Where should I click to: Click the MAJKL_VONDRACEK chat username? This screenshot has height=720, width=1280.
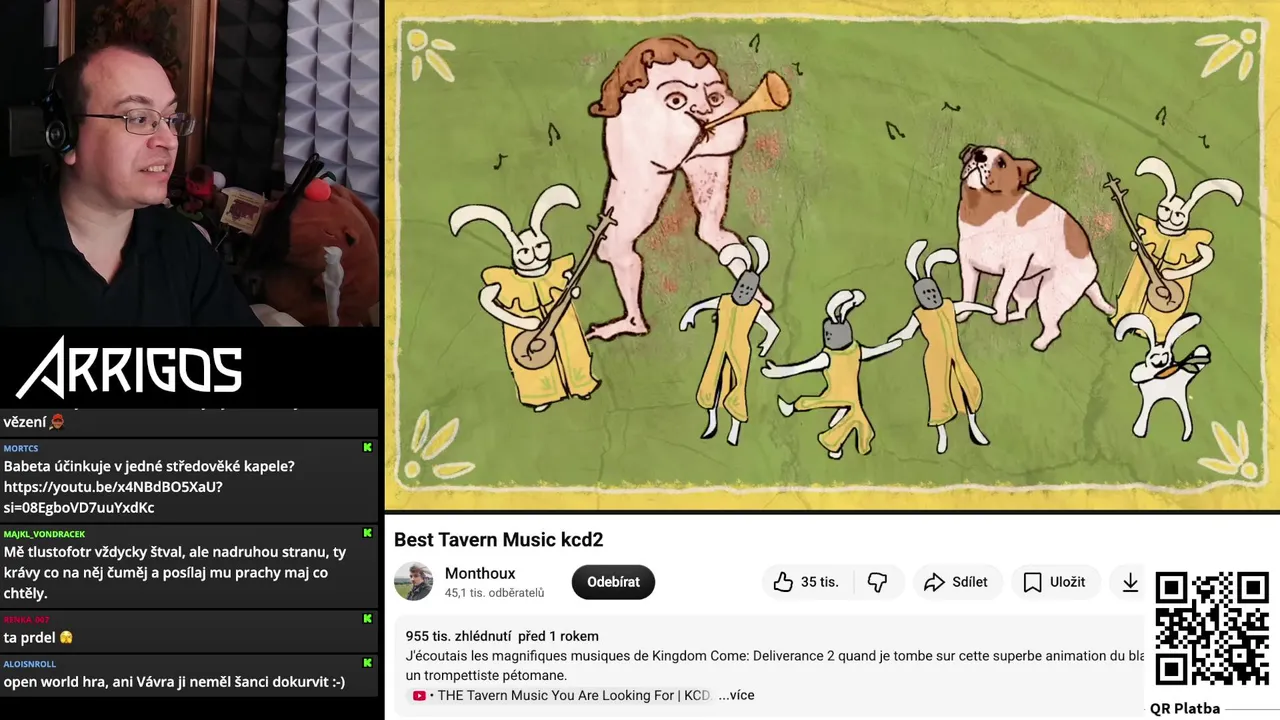pyautogui.click(x=44, y=534)
